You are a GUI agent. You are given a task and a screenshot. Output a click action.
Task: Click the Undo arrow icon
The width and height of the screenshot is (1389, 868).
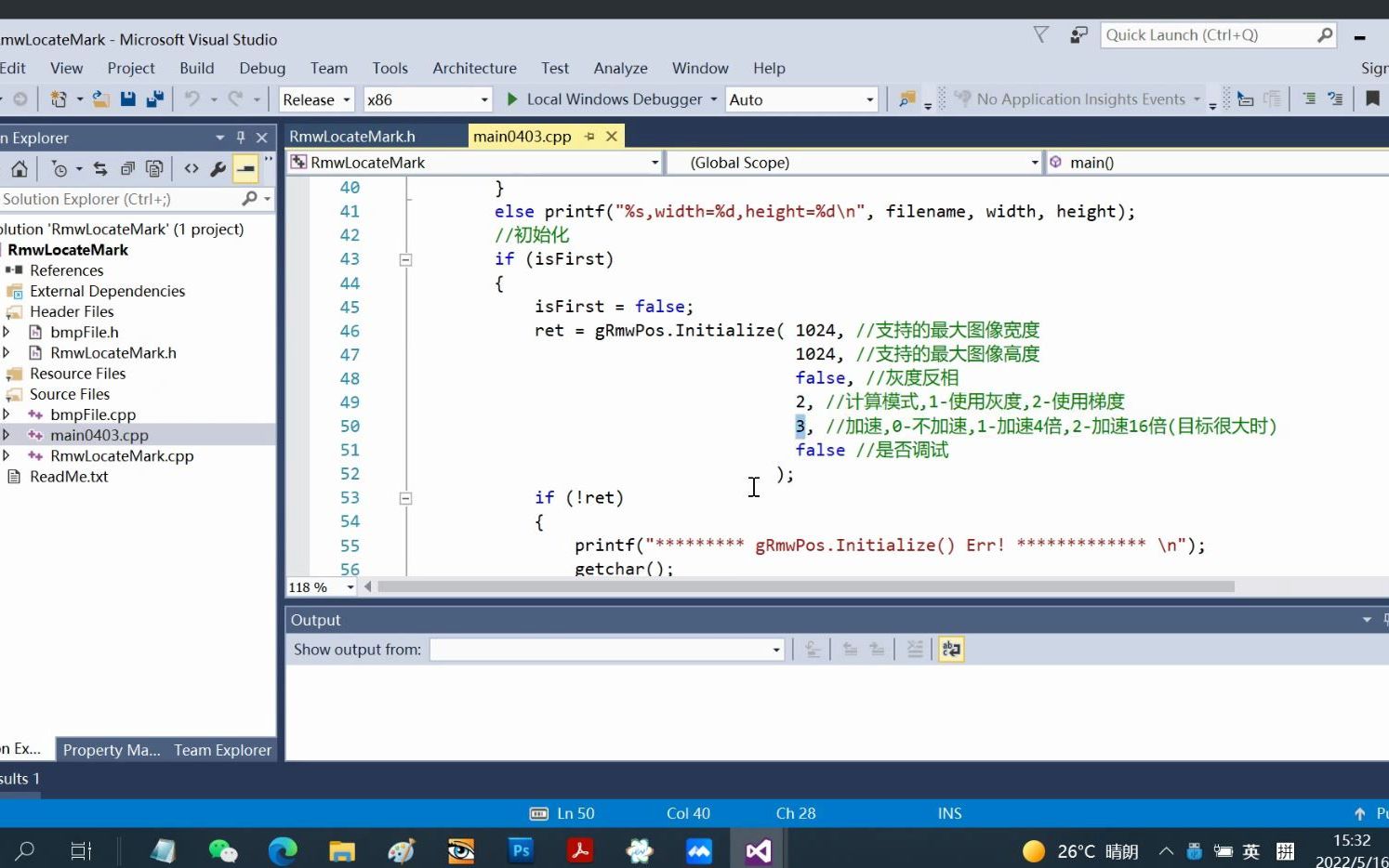click(x=192, y=99)
